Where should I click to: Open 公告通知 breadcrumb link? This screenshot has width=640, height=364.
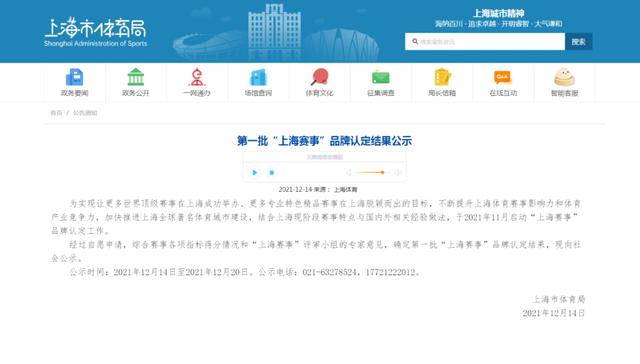[85, 113]
